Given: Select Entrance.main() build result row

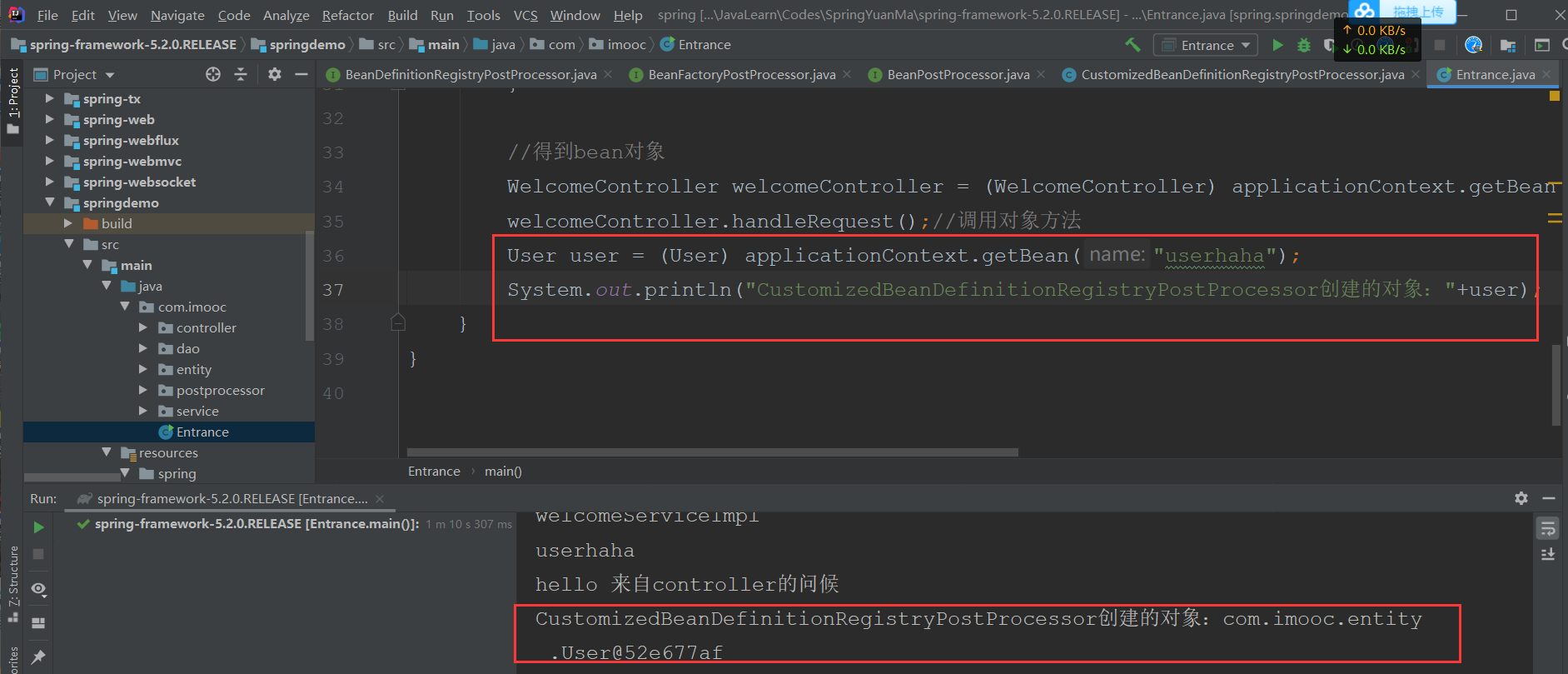Looking at the screenshot, I should [295, 524].
